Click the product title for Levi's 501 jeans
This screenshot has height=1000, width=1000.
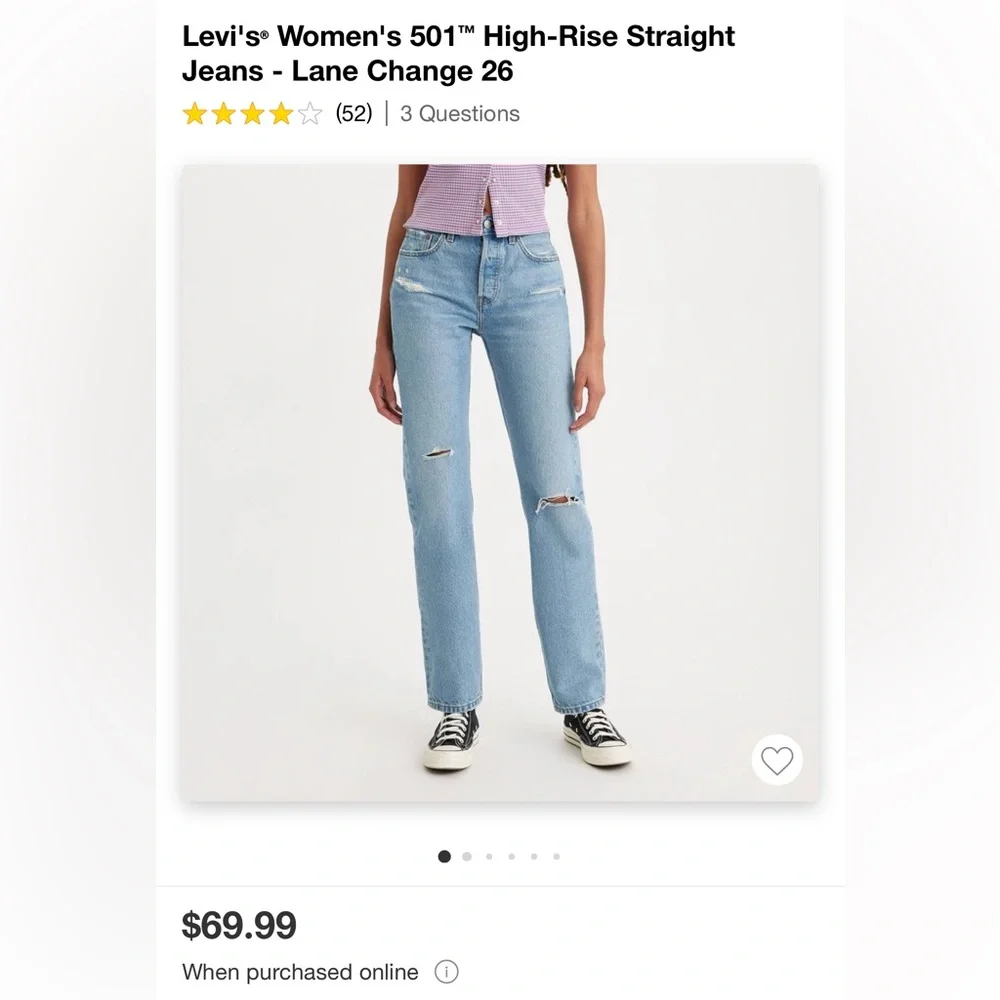457,53
